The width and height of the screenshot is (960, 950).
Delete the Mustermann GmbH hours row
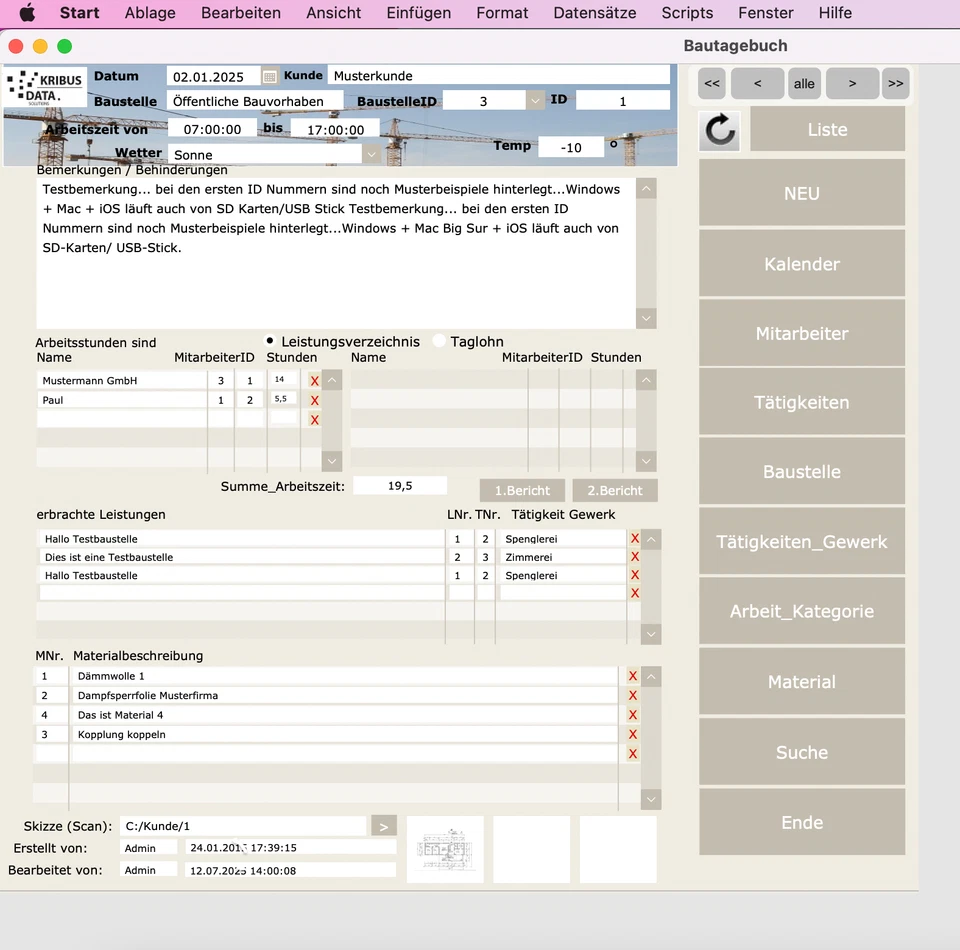coord(315,381)
